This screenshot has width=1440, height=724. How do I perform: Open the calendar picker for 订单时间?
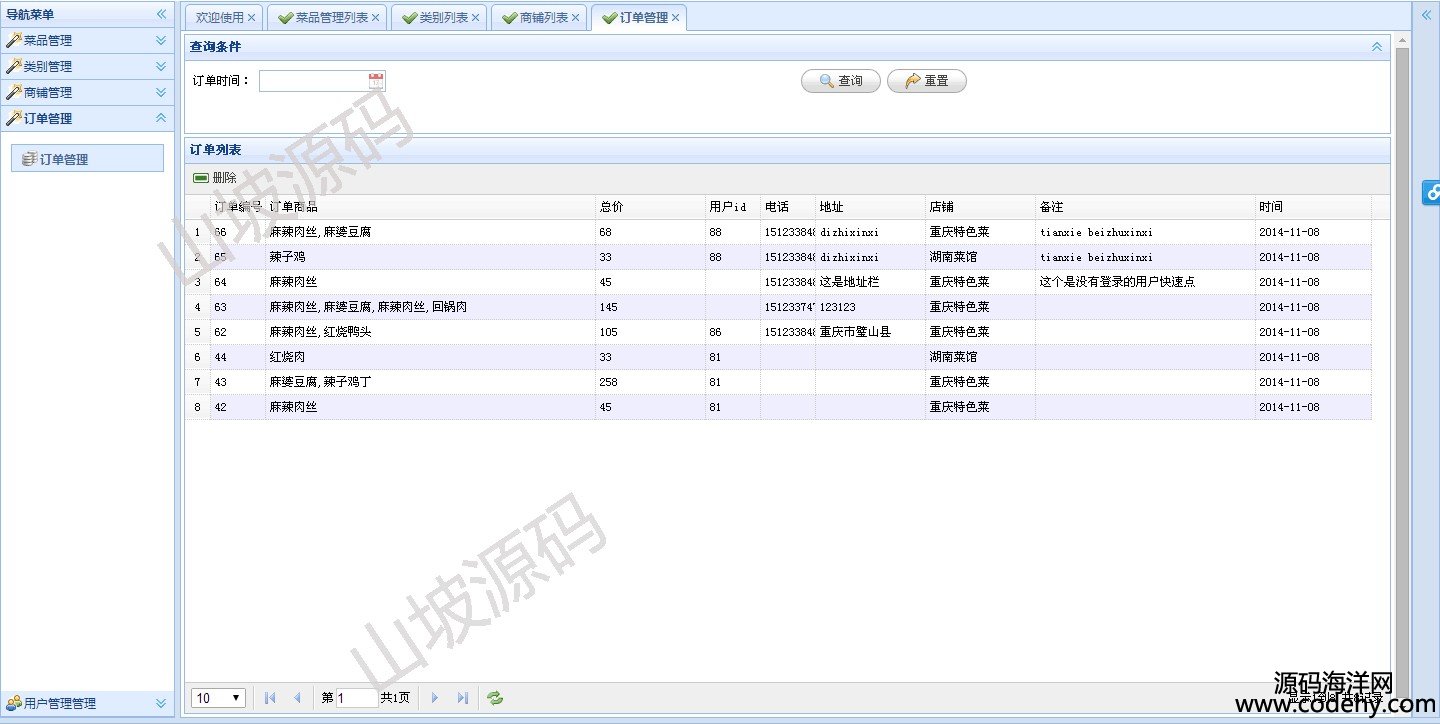point(376,81)
